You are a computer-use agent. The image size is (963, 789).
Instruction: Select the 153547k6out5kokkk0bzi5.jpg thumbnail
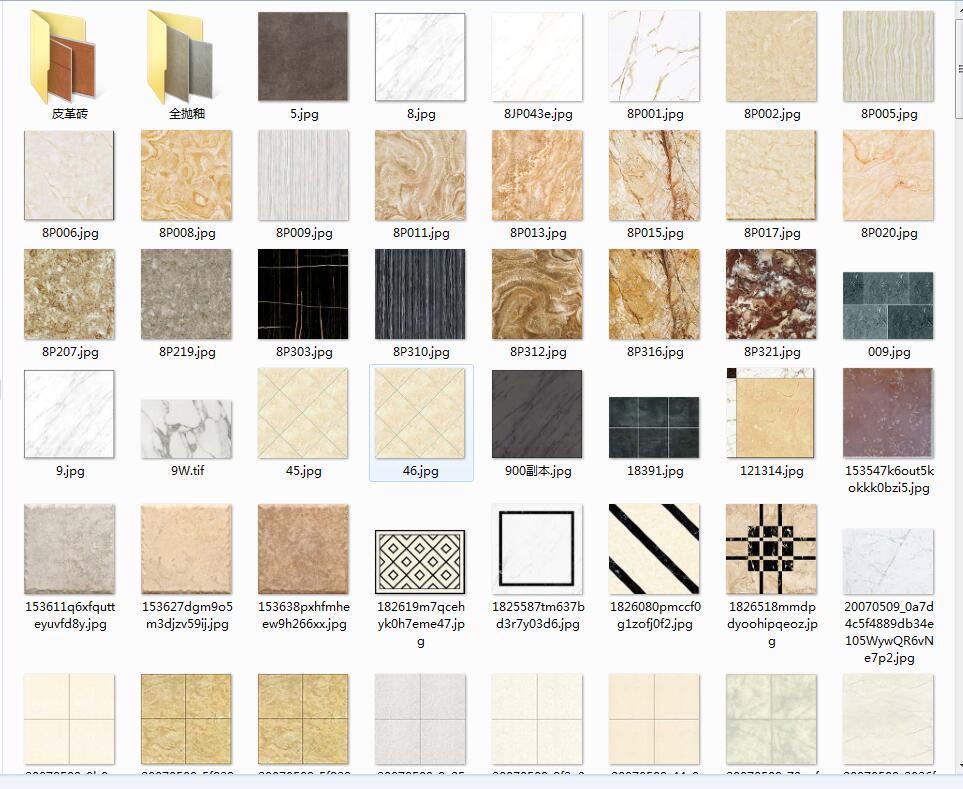[x=888, y=413]
